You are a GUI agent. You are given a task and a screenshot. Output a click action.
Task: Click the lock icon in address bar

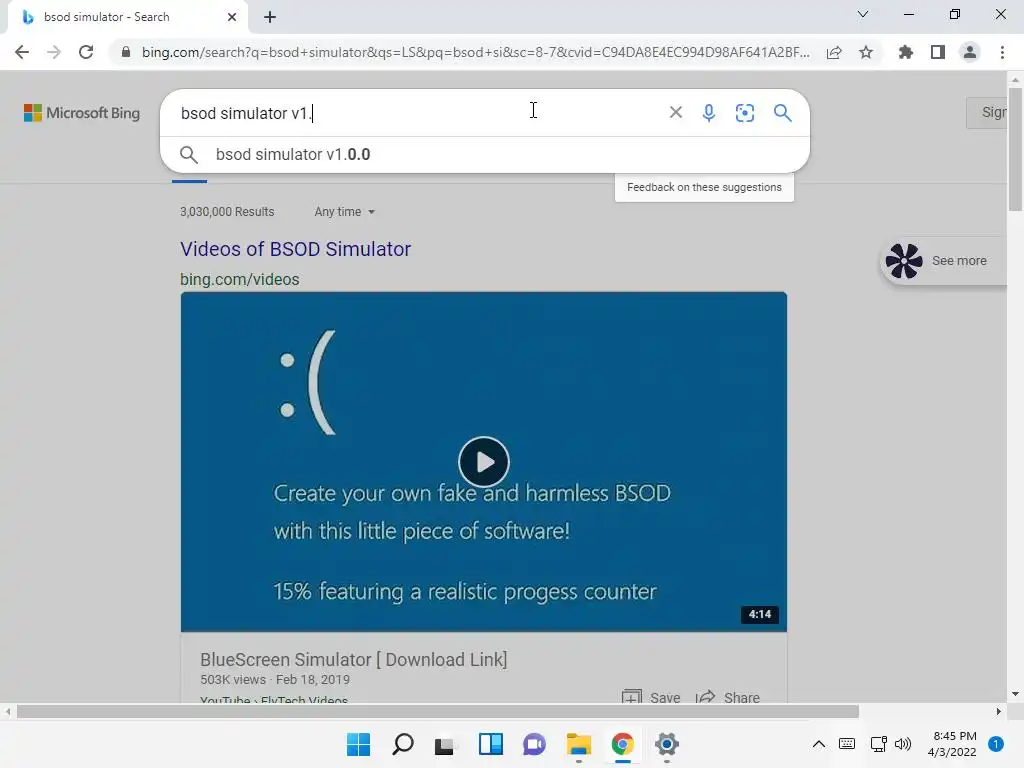click(125, 52)
